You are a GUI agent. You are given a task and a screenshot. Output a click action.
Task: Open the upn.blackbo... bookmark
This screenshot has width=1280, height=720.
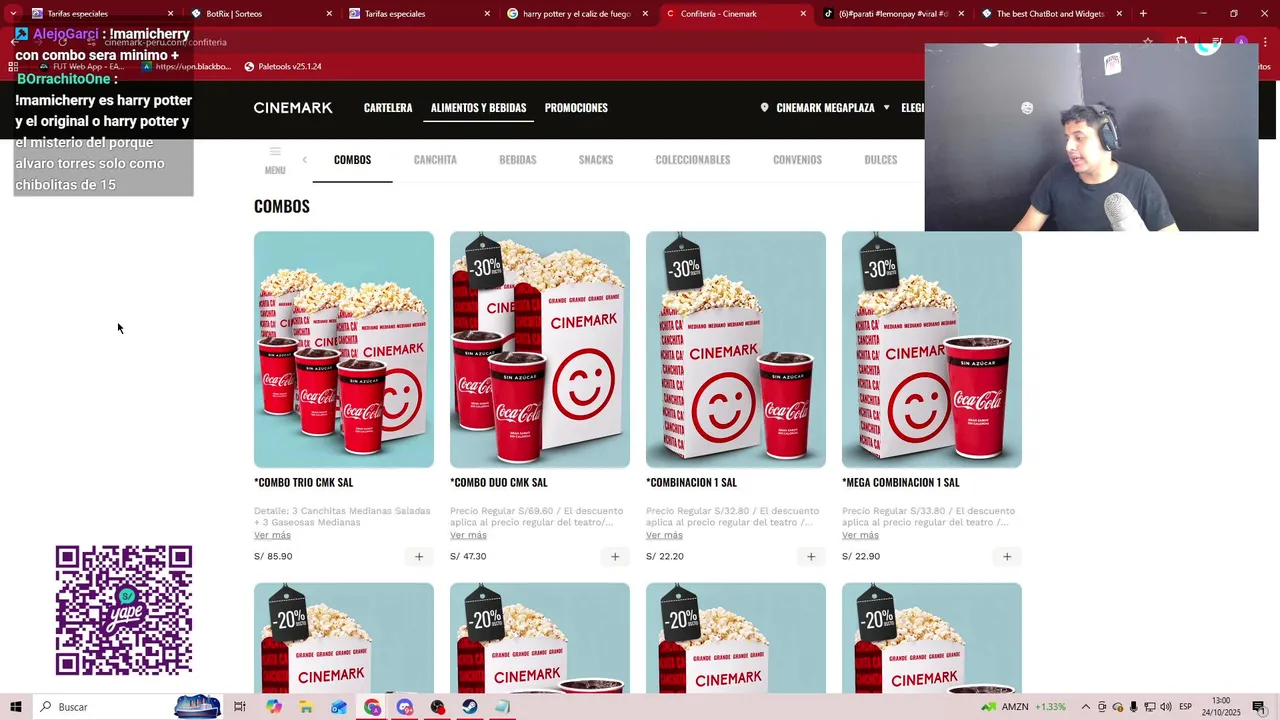click(x=187, y=67)
